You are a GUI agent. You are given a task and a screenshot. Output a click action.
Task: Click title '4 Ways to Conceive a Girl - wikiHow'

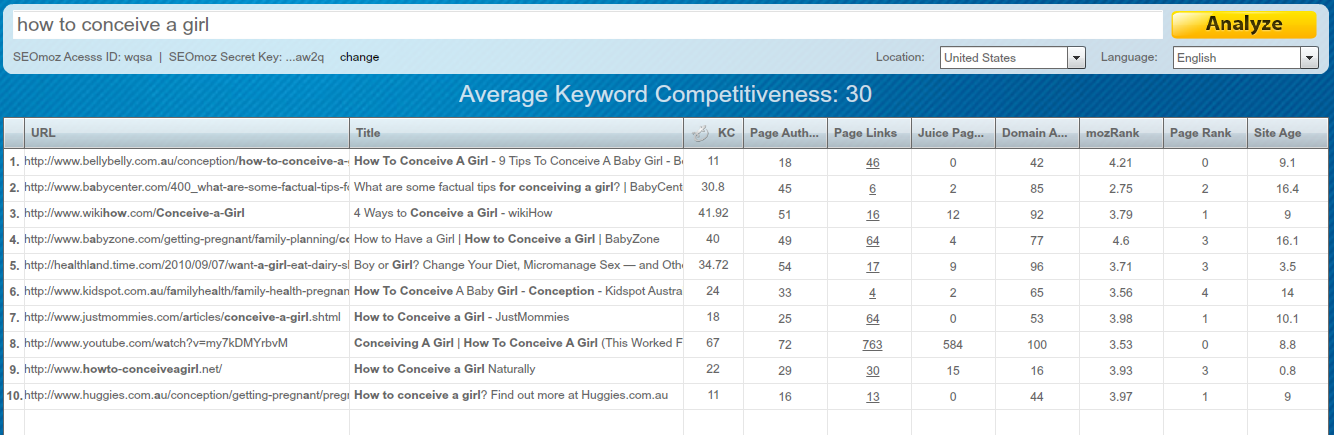click(x=453, y=213)
